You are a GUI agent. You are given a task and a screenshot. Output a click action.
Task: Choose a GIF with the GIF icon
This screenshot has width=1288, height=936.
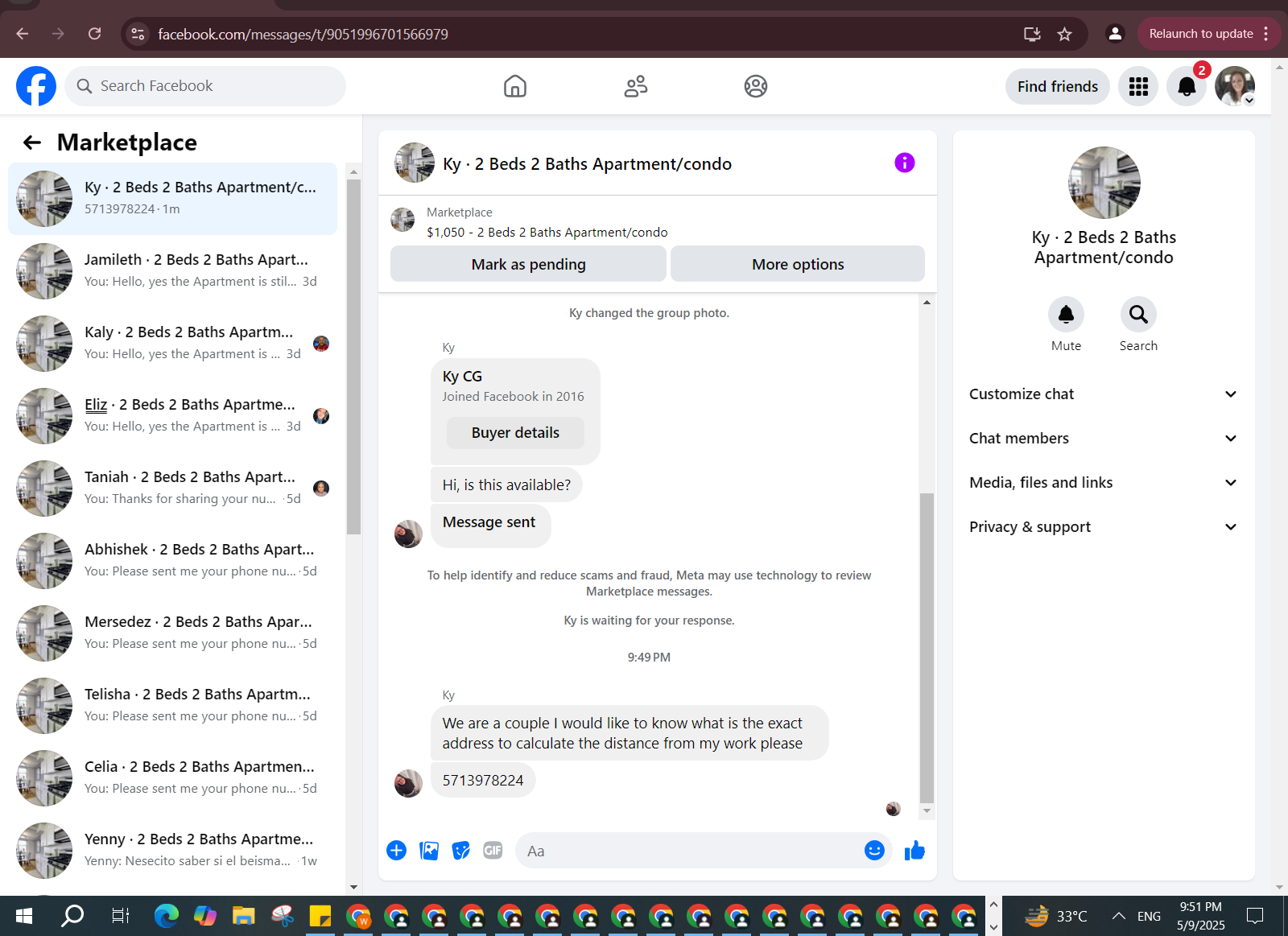click(x=493, y=851)
